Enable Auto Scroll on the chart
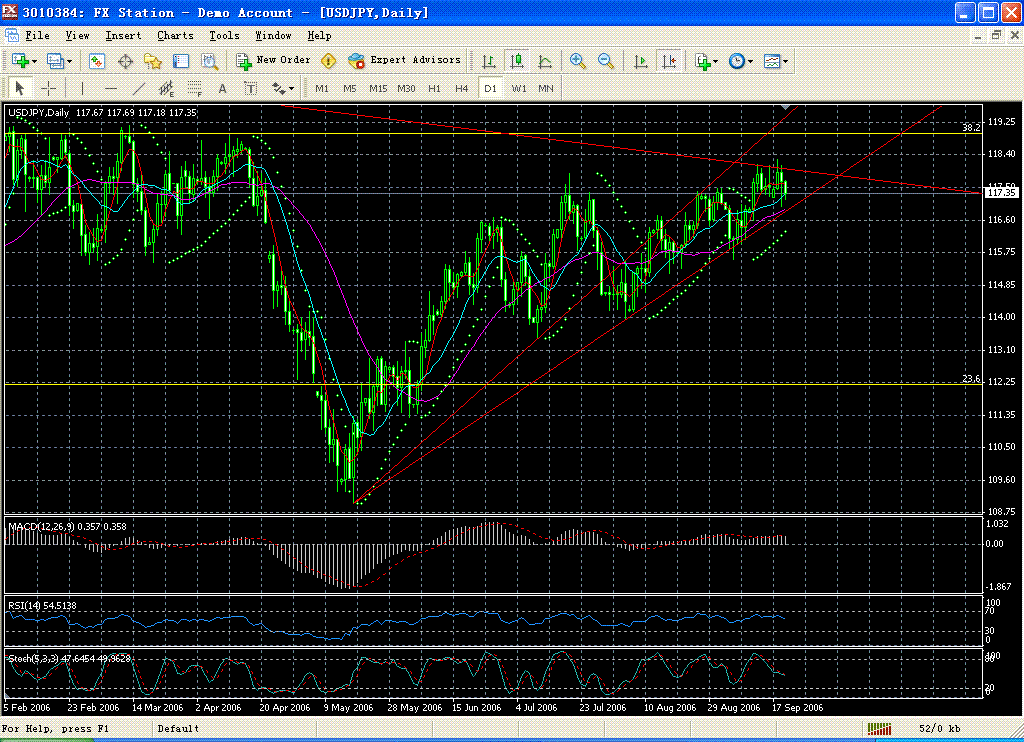The width and height of the screenshot is (1024, 742). 641,61
